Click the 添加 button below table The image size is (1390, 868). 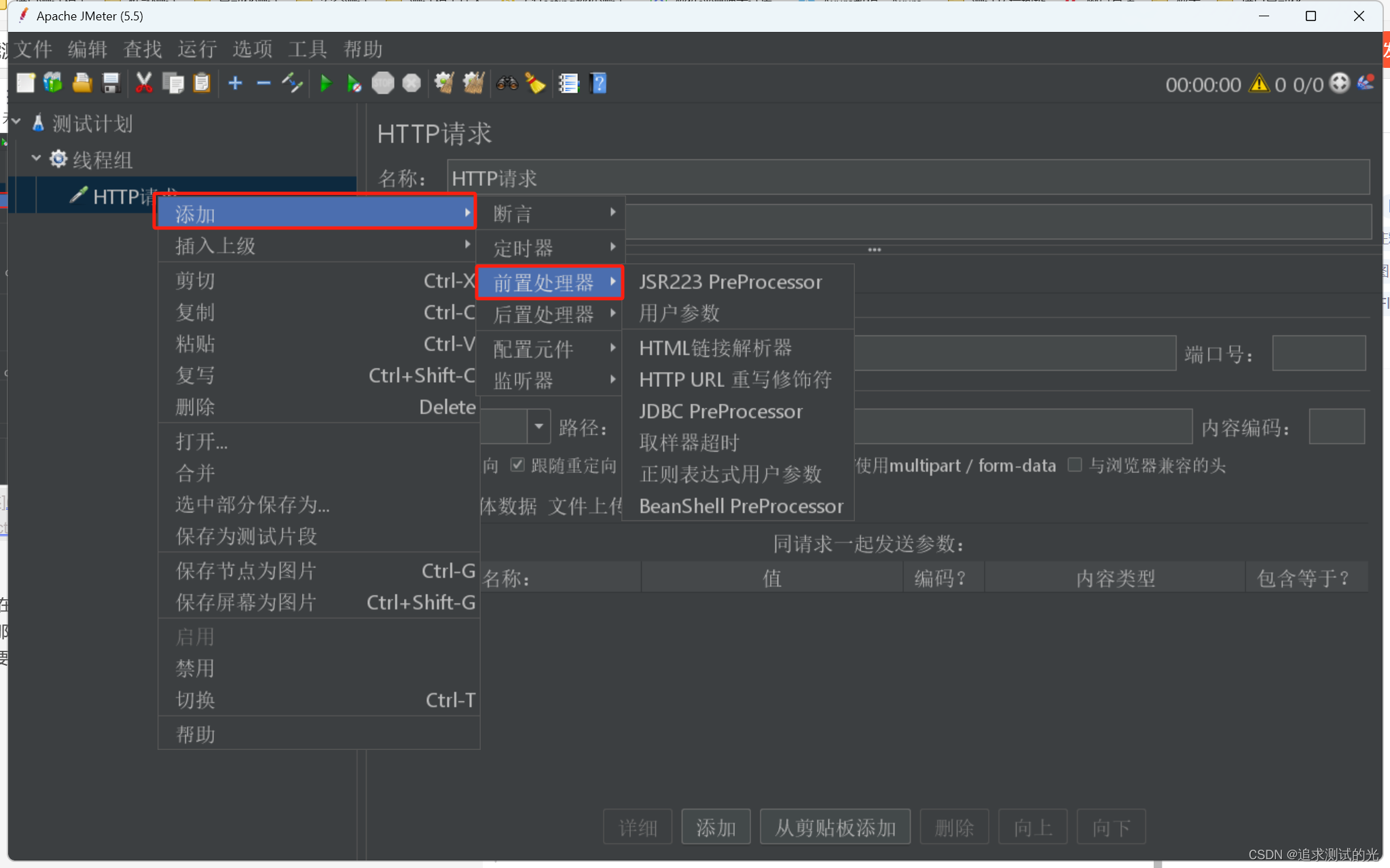716,827
